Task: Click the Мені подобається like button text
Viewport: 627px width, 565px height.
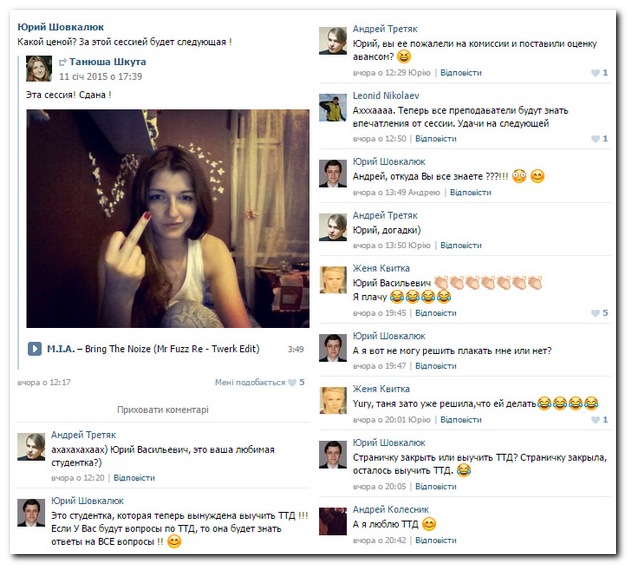Action: [250, 383]
